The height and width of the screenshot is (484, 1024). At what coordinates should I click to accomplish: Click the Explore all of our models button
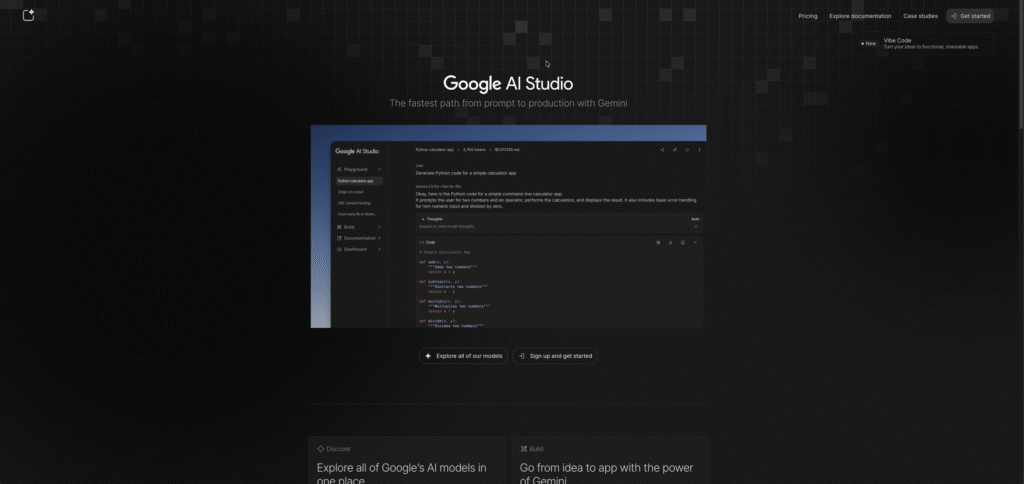(463, 356)
